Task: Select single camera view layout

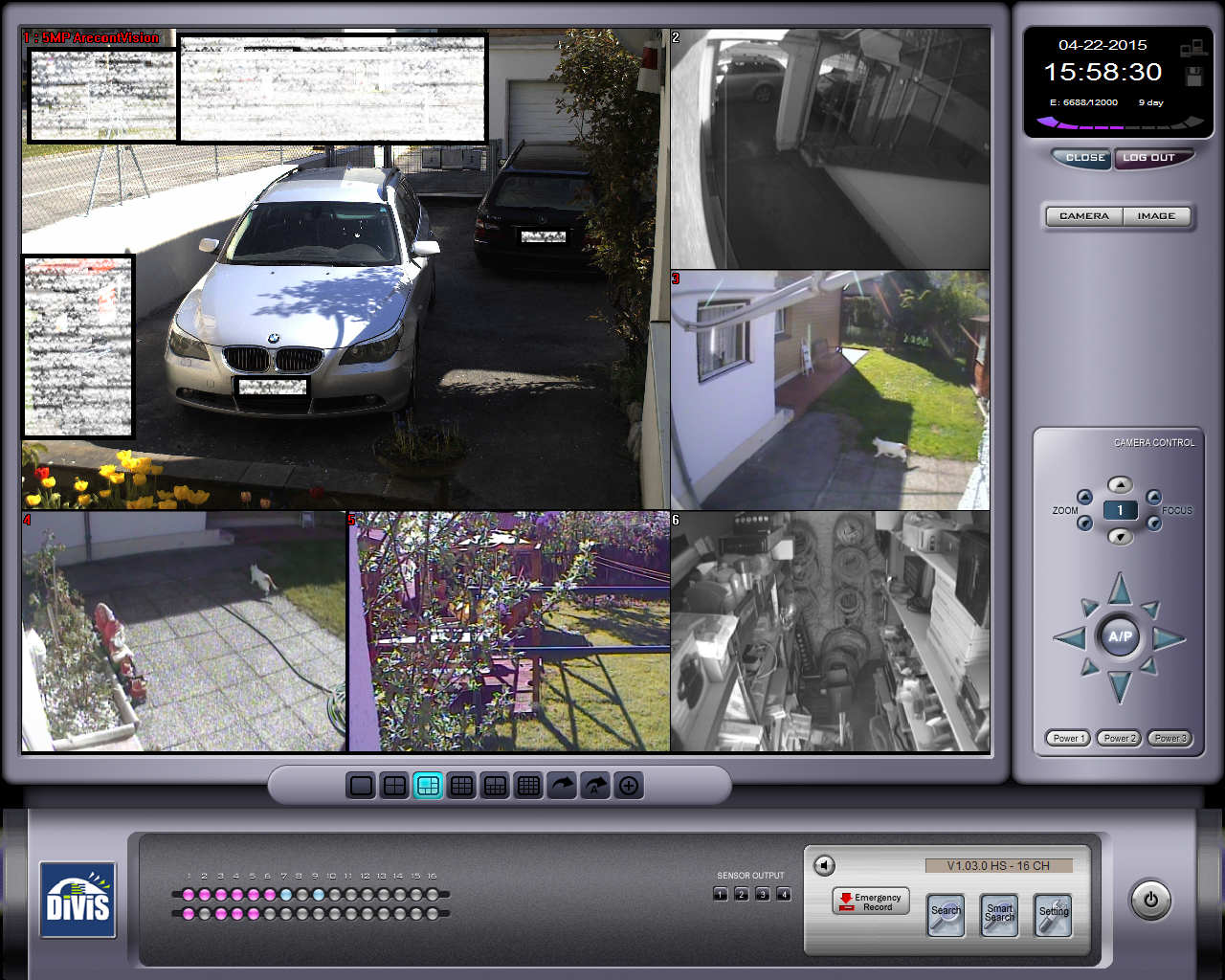Action: 361,785
